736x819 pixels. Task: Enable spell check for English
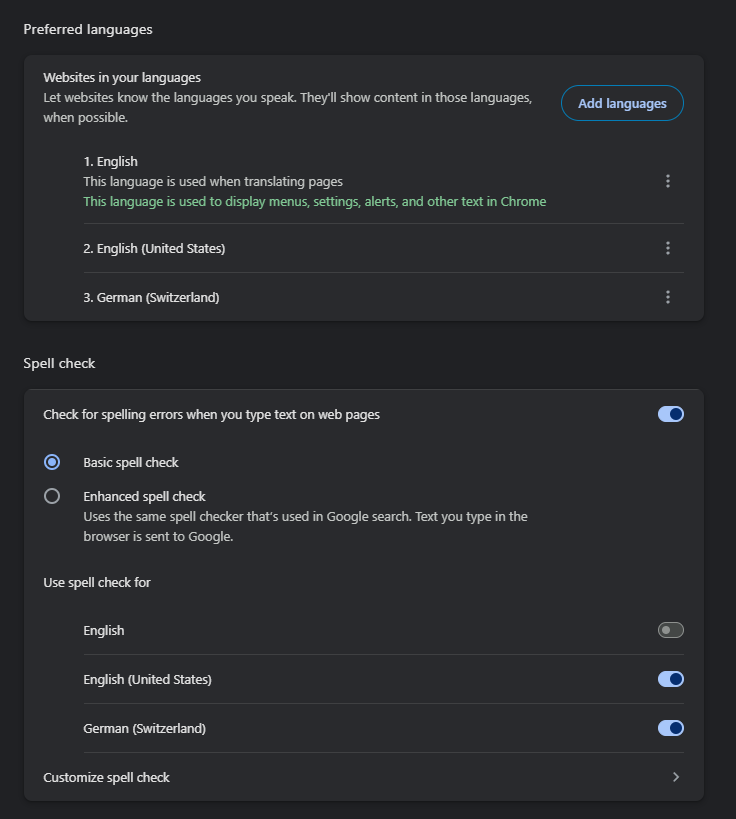[671, 630]
